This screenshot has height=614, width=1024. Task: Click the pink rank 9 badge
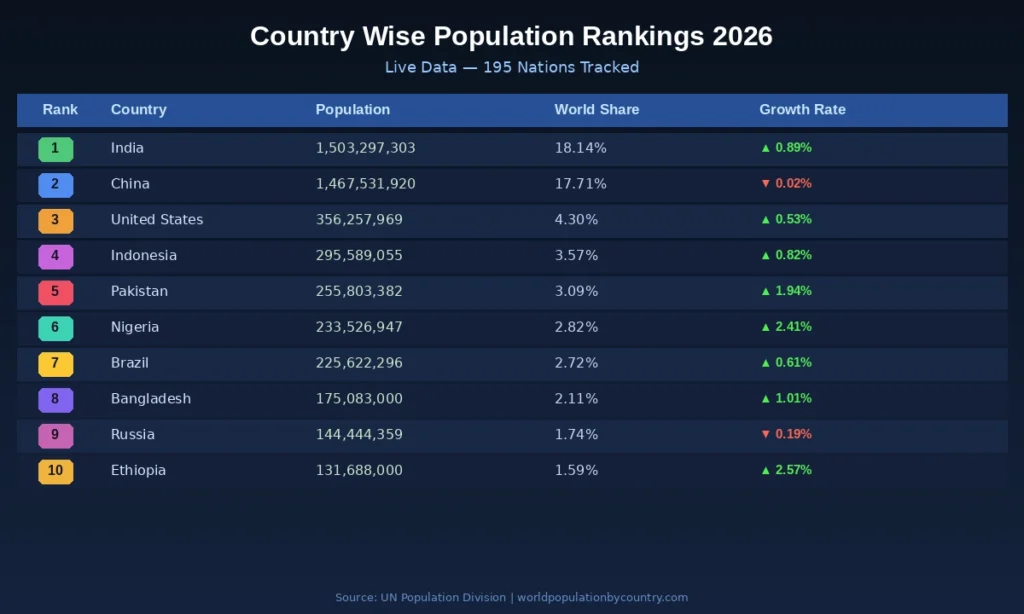(55, 436)
